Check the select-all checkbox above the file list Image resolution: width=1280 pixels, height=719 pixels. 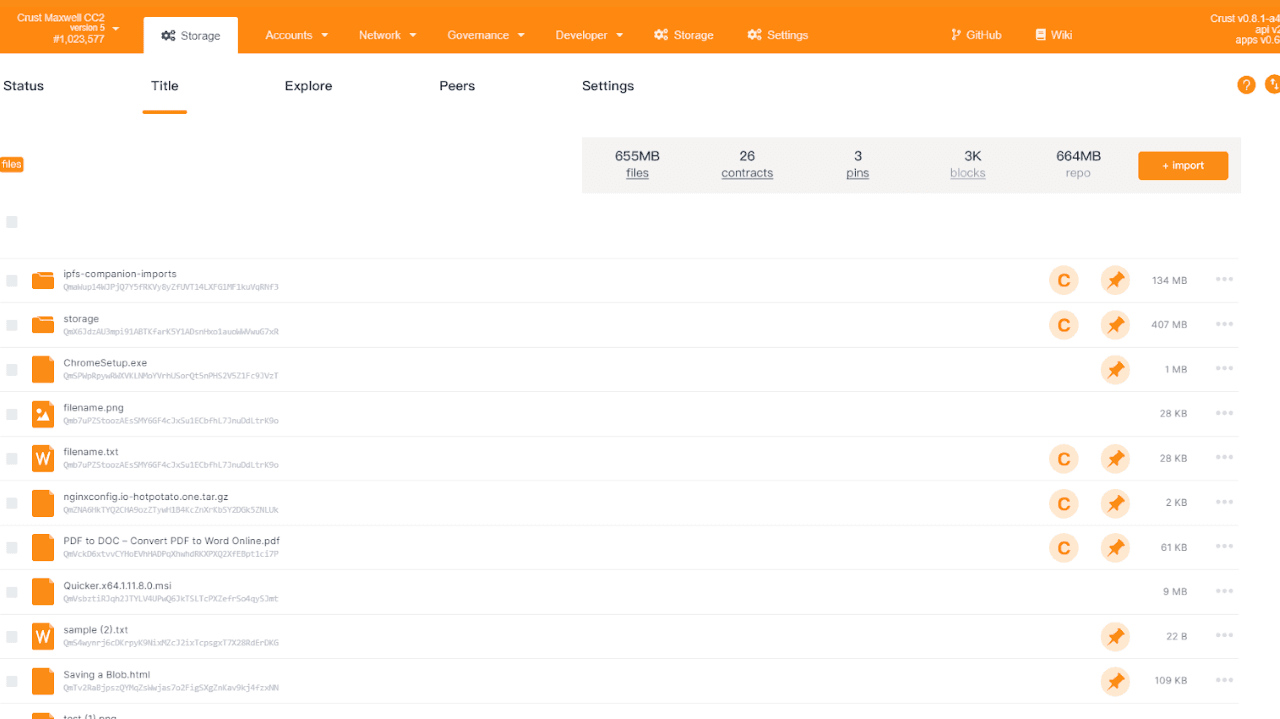click(x=11, y=222)
